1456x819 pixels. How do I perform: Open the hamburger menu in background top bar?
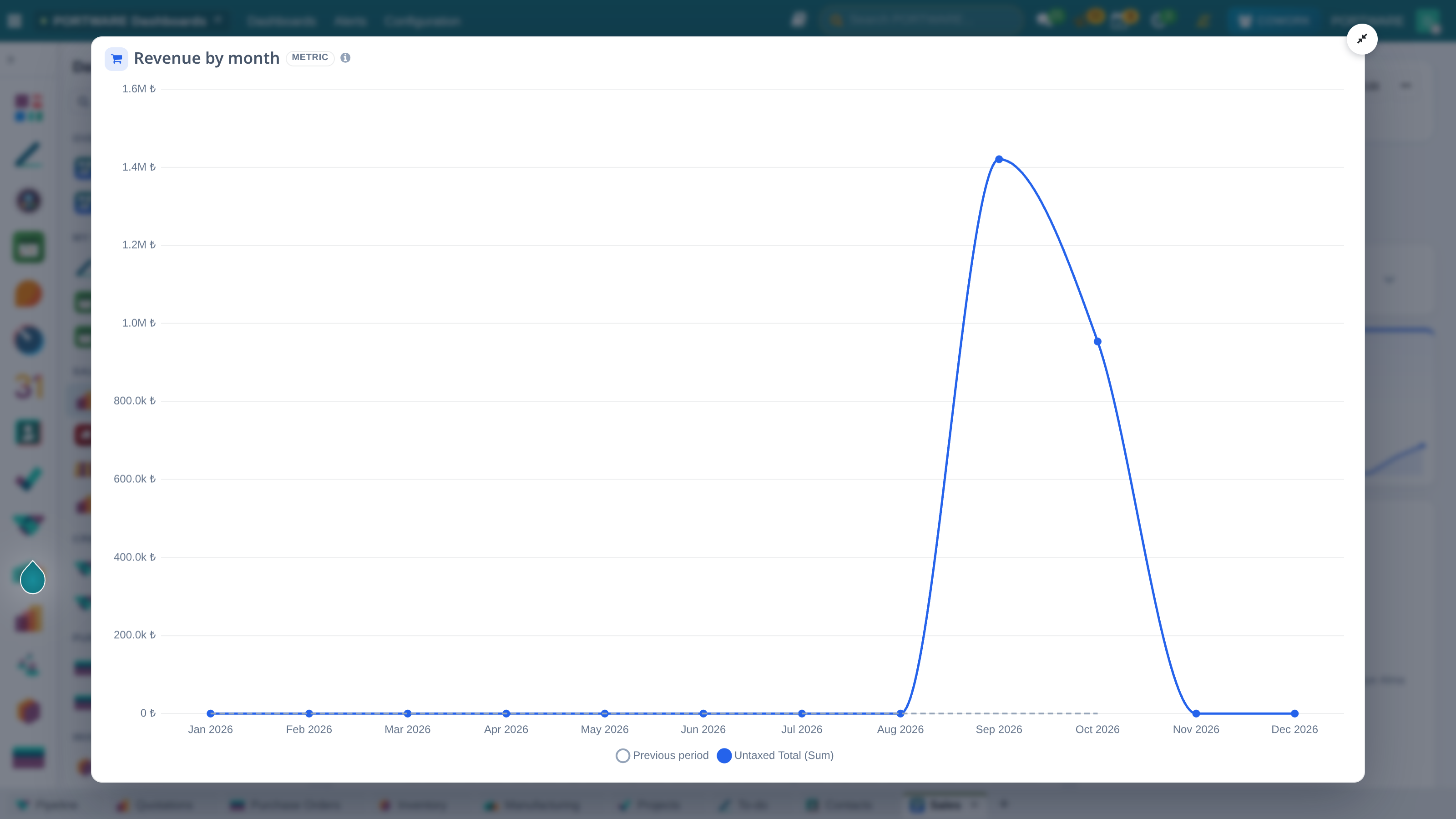[x=15, y=21]
